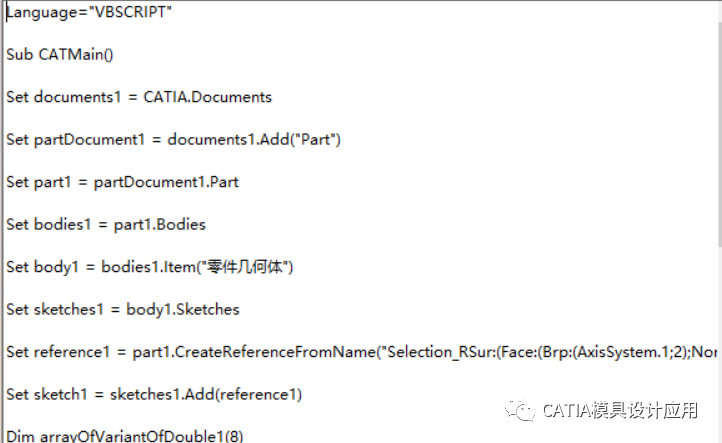The height and width of the screenshot is (443, 722).
Task: Click the Dim arrayOfVariantOfDouble1(8) line
Action: [x=124, y=436]
